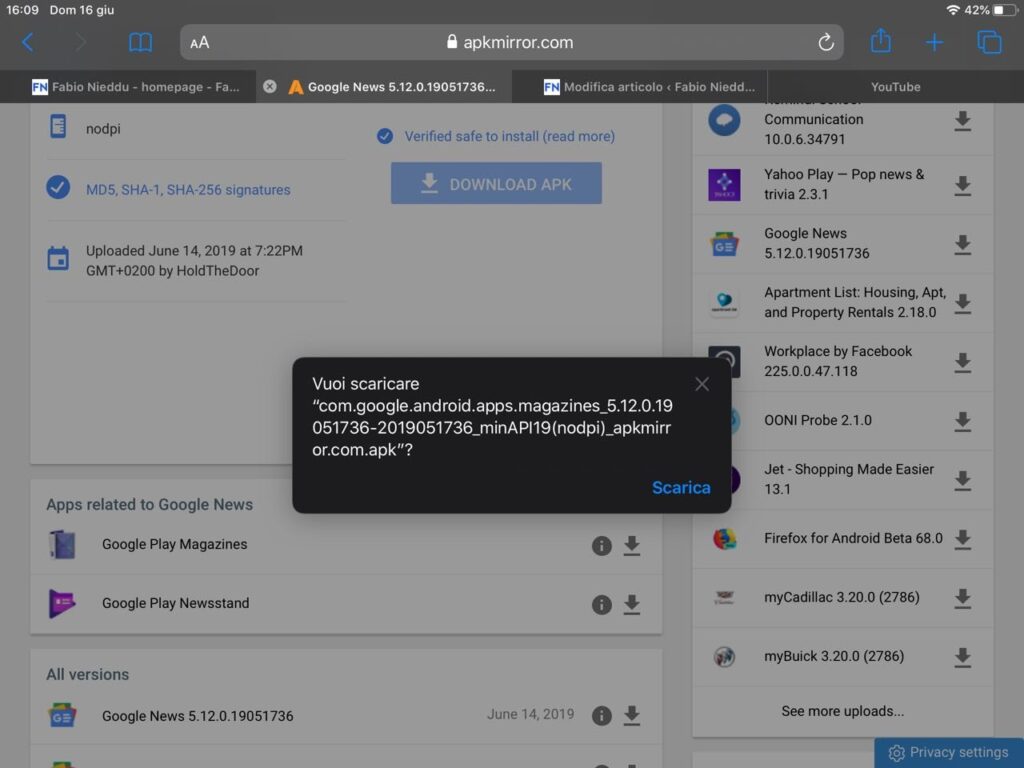1024x768 pixels.
Task: Click the DOWNLOAD APK button
Action: pyautogui.click(x=496, y=184)
